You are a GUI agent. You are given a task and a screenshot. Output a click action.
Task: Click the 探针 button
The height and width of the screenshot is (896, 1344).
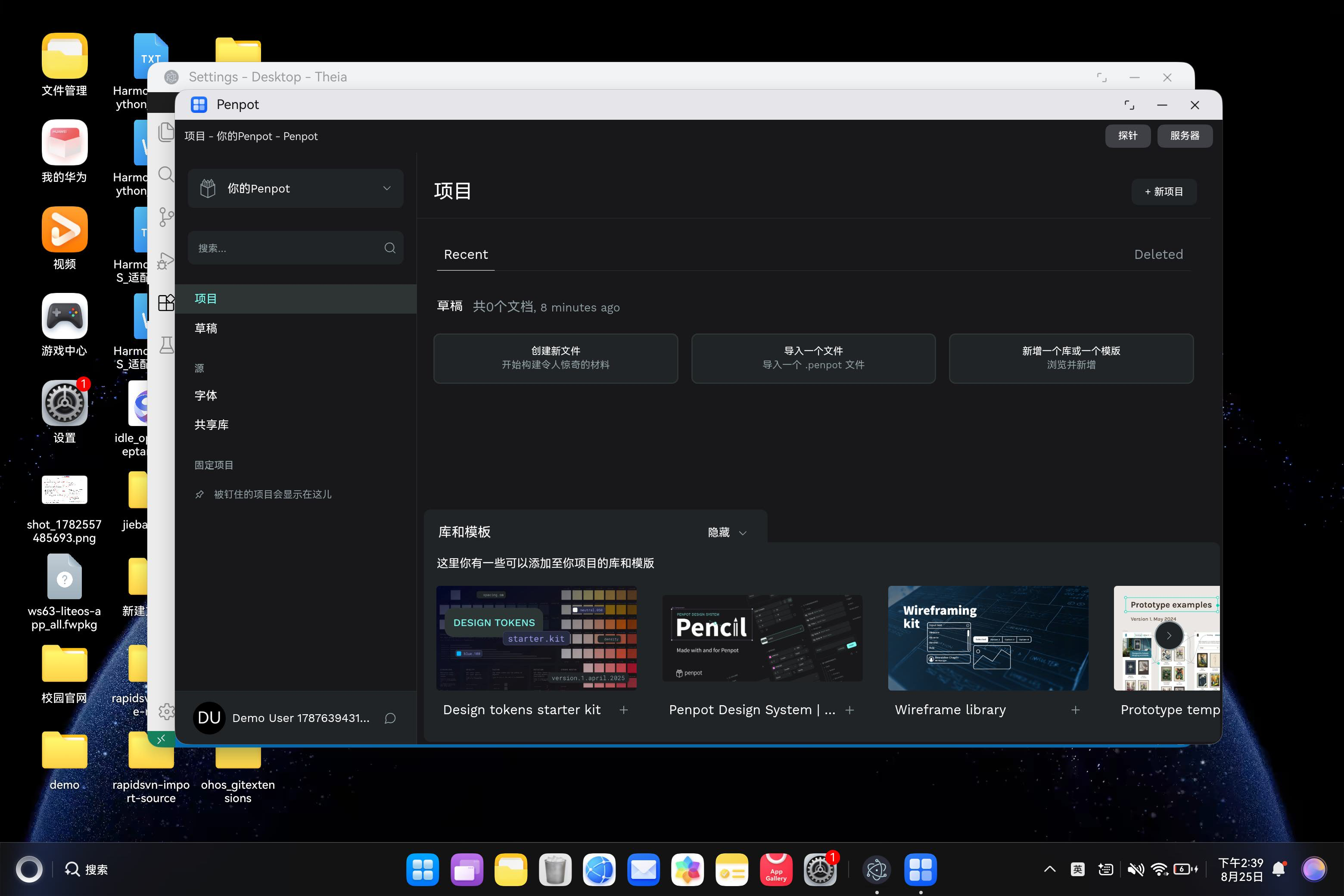pos(1127,136)
